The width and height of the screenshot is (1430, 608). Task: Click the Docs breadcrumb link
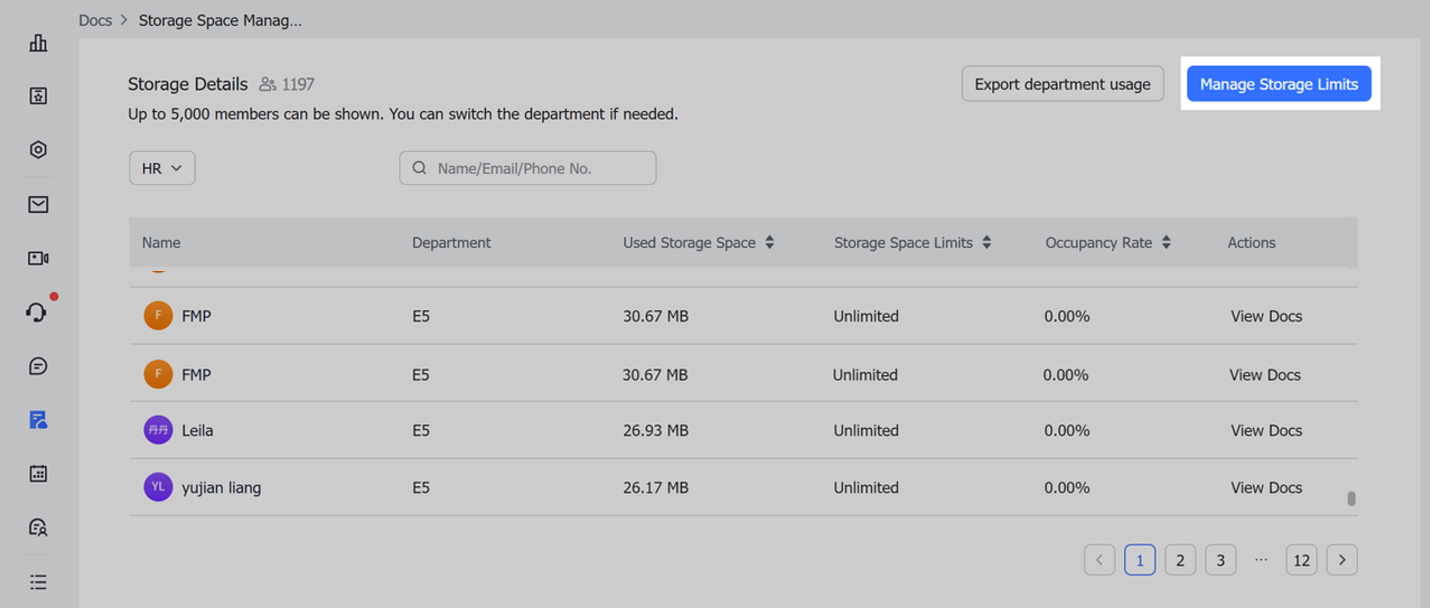[x=95, y=19]
